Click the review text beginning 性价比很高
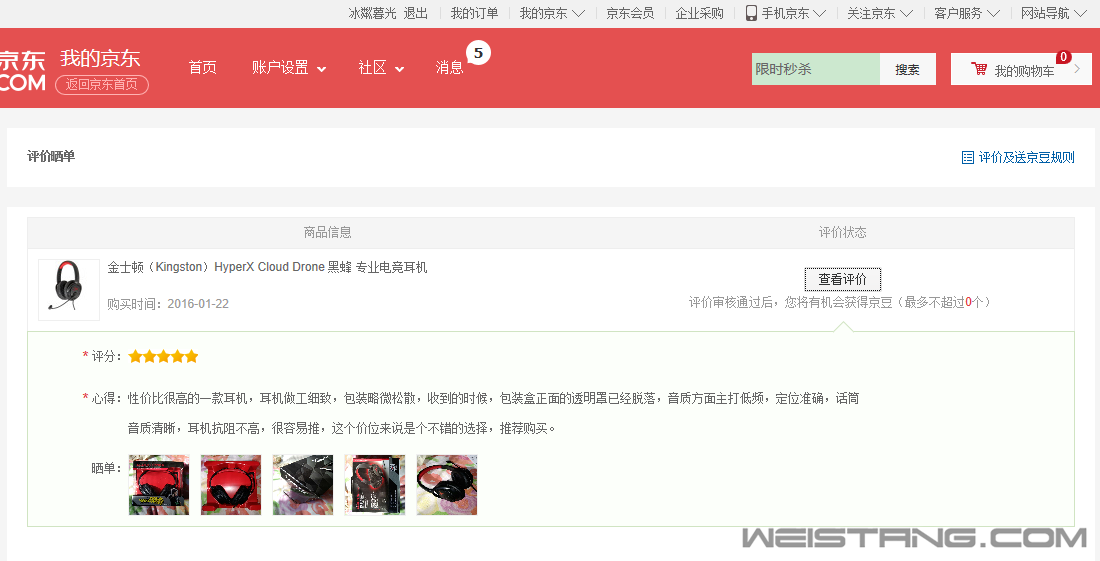The width and height of the screenshot is (1100, 561). pos(493,398)
